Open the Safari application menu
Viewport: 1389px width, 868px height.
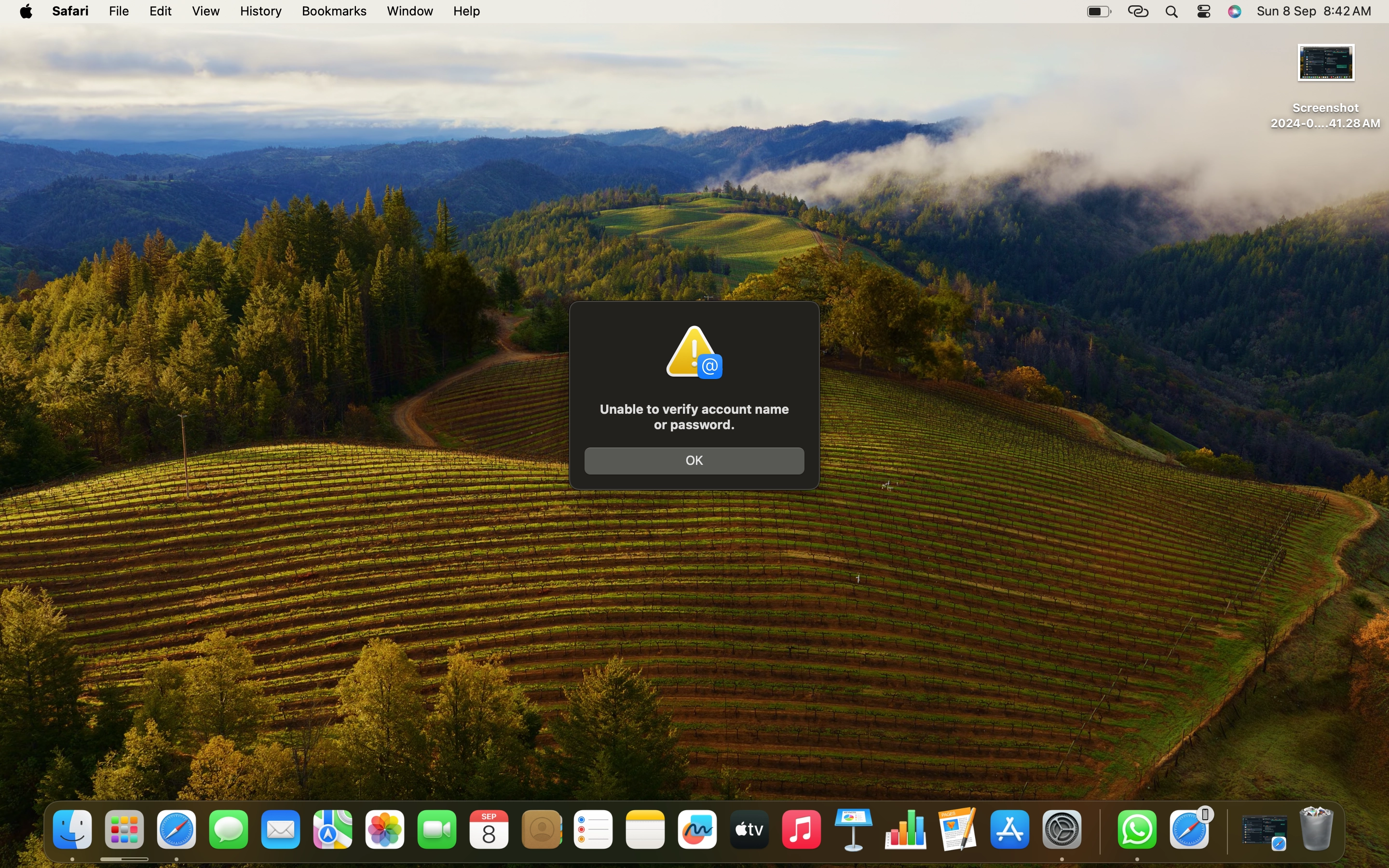70,12
